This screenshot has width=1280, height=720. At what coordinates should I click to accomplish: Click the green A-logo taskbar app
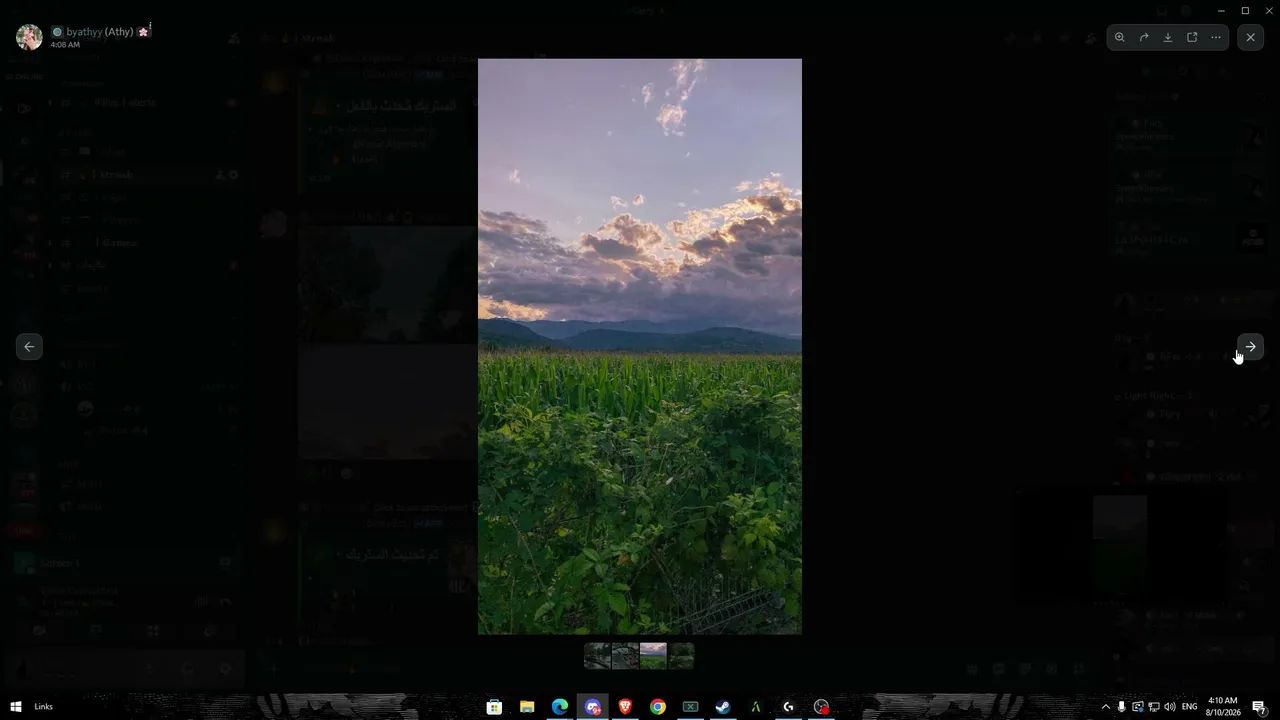click(x=756, y=707)
